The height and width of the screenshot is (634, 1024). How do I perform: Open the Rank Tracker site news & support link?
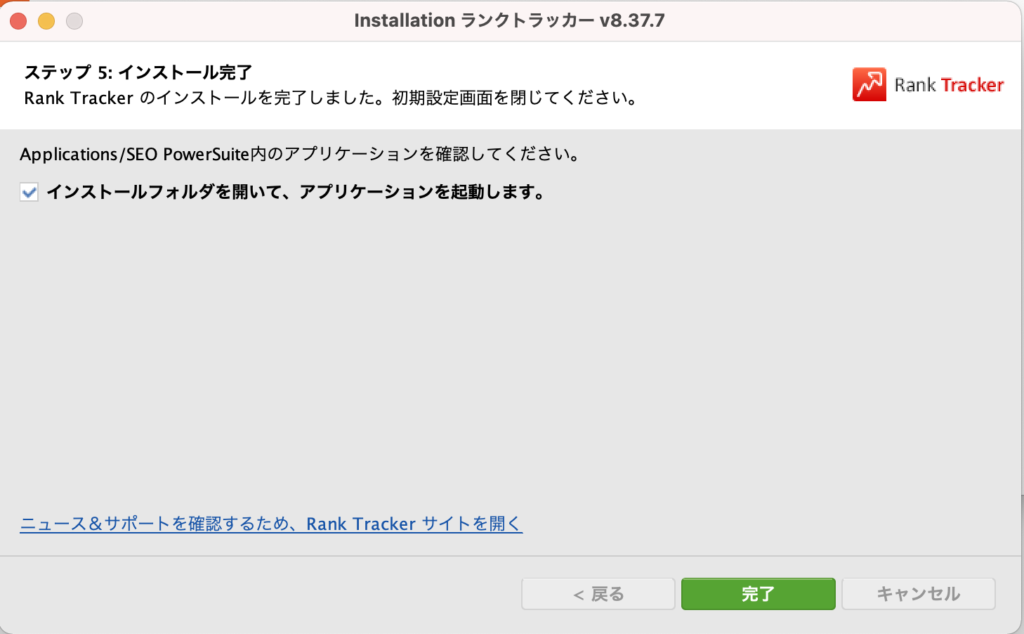[x=271, y=524]
